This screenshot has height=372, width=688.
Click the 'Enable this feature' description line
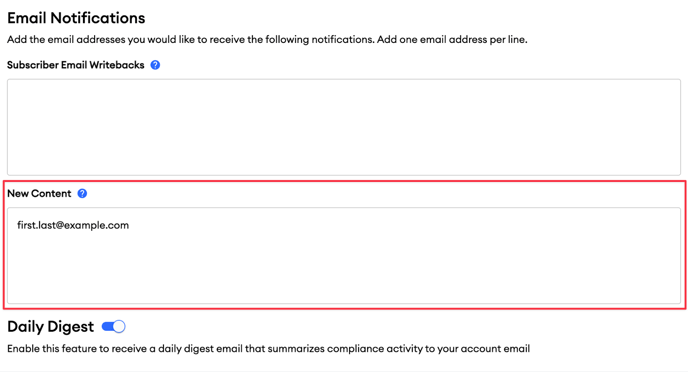tap(269, 349)
